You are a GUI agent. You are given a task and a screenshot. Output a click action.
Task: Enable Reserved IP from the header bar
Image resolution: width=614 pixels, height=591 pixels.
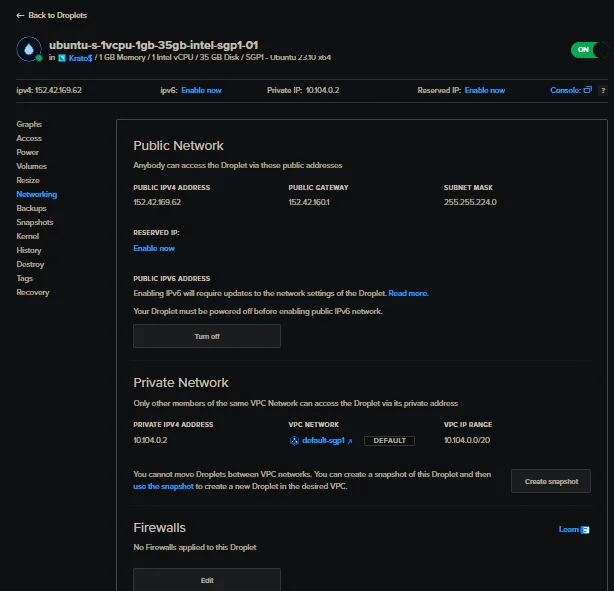click(x=485, y=90)
